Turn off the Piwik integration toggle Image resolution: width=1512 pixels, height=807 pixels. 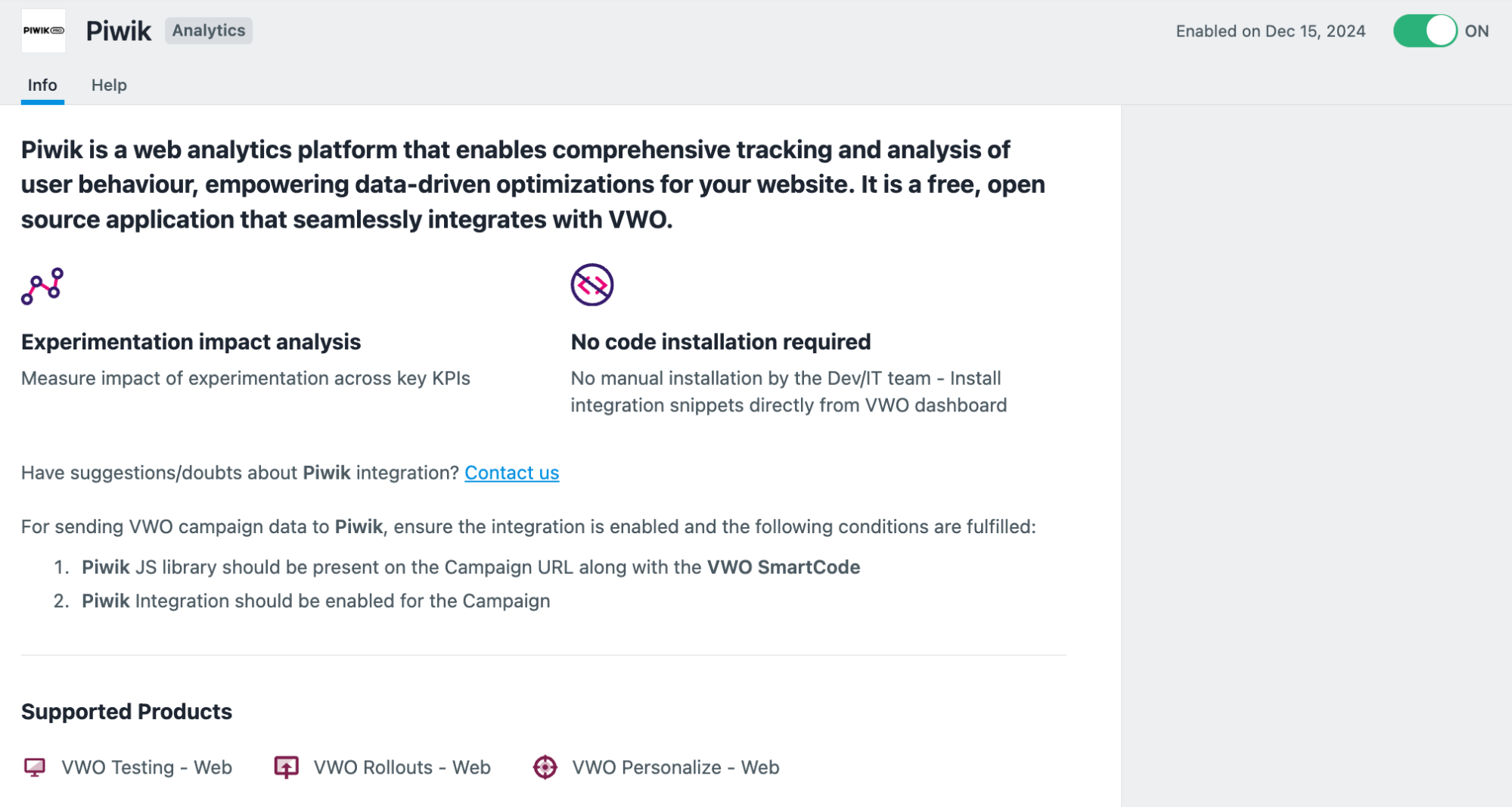pos(1425,31)
